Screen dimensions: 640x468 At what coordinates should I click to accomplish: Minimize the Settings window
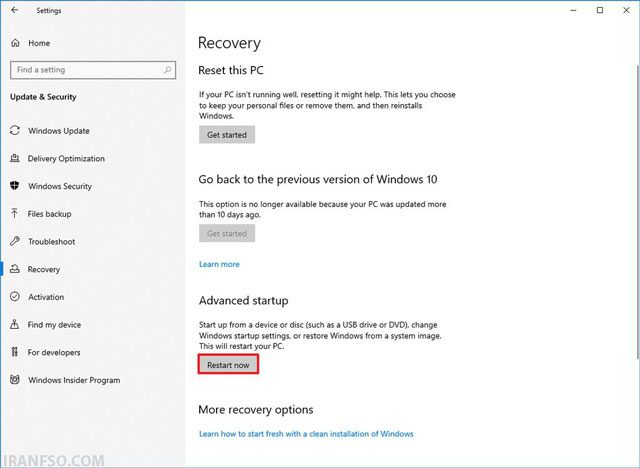pyautogui.click(x=573, y=10)
